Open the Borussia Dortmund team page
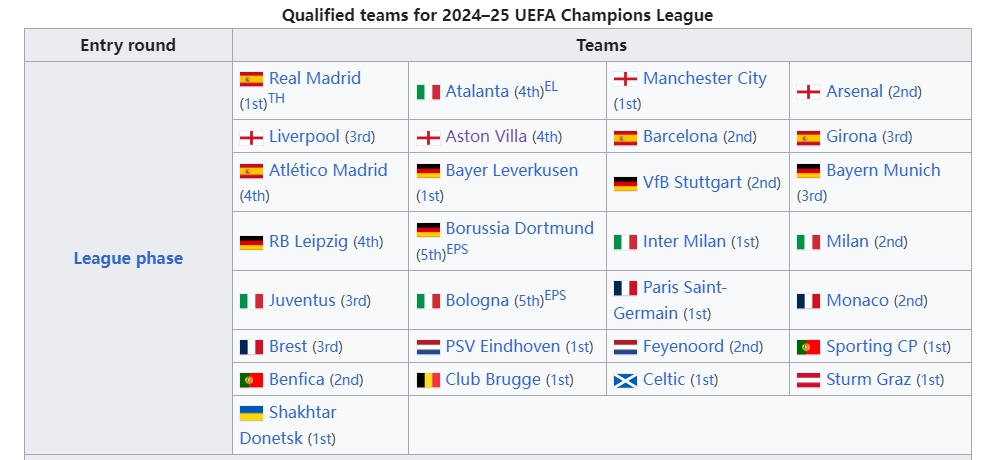 [520, 228]
